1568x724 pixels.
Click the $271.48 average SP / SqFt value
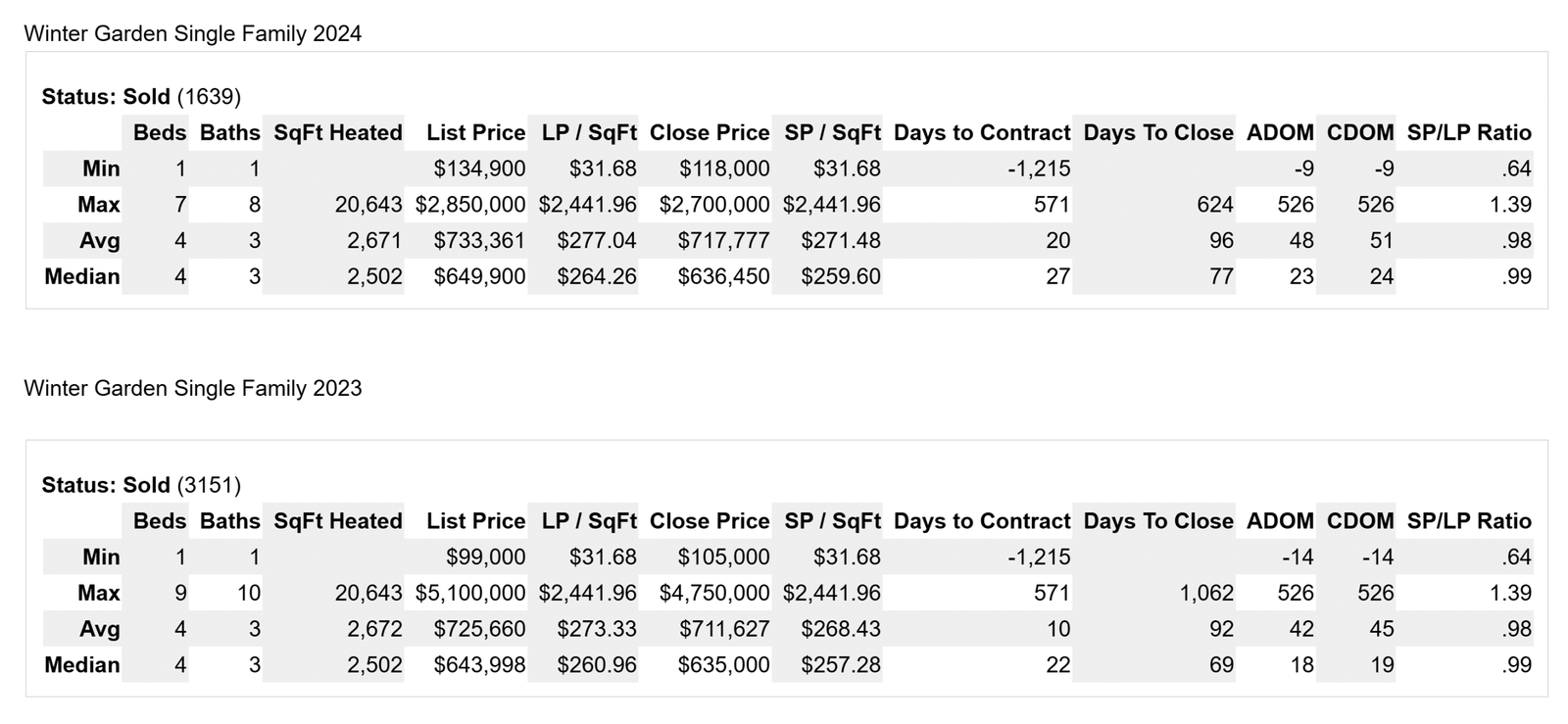[840, 241]
